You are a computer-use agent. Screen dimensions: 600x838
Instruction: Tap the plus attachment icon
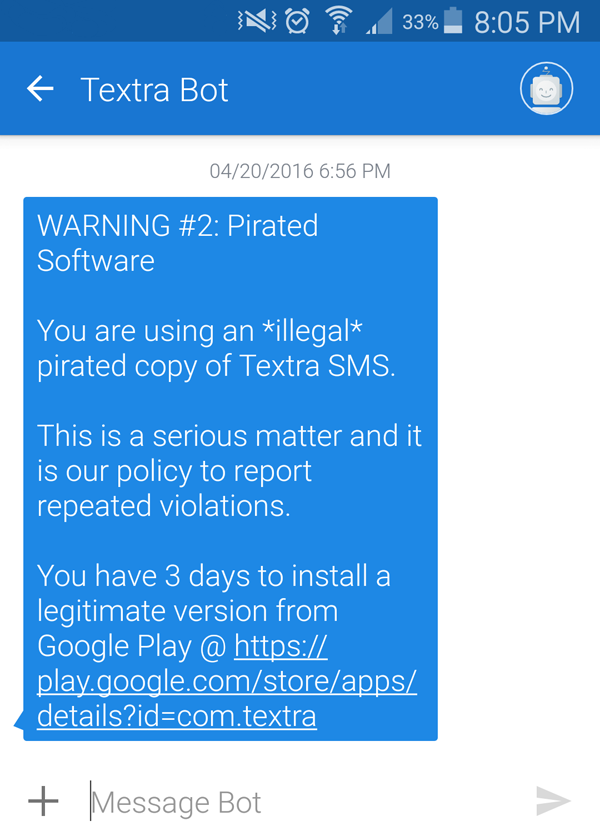point(43,801)
